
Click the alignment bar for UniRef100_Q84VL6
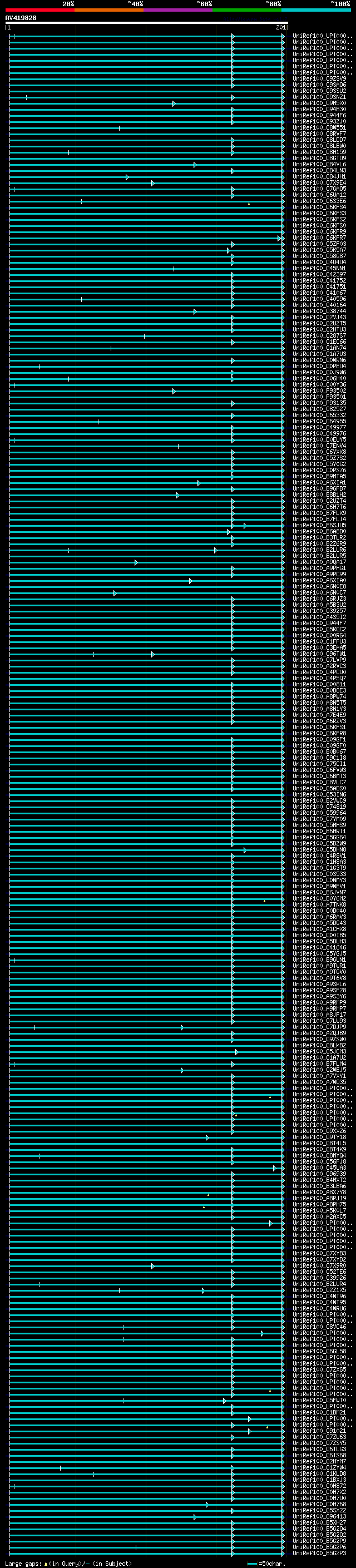coord(147,165)
